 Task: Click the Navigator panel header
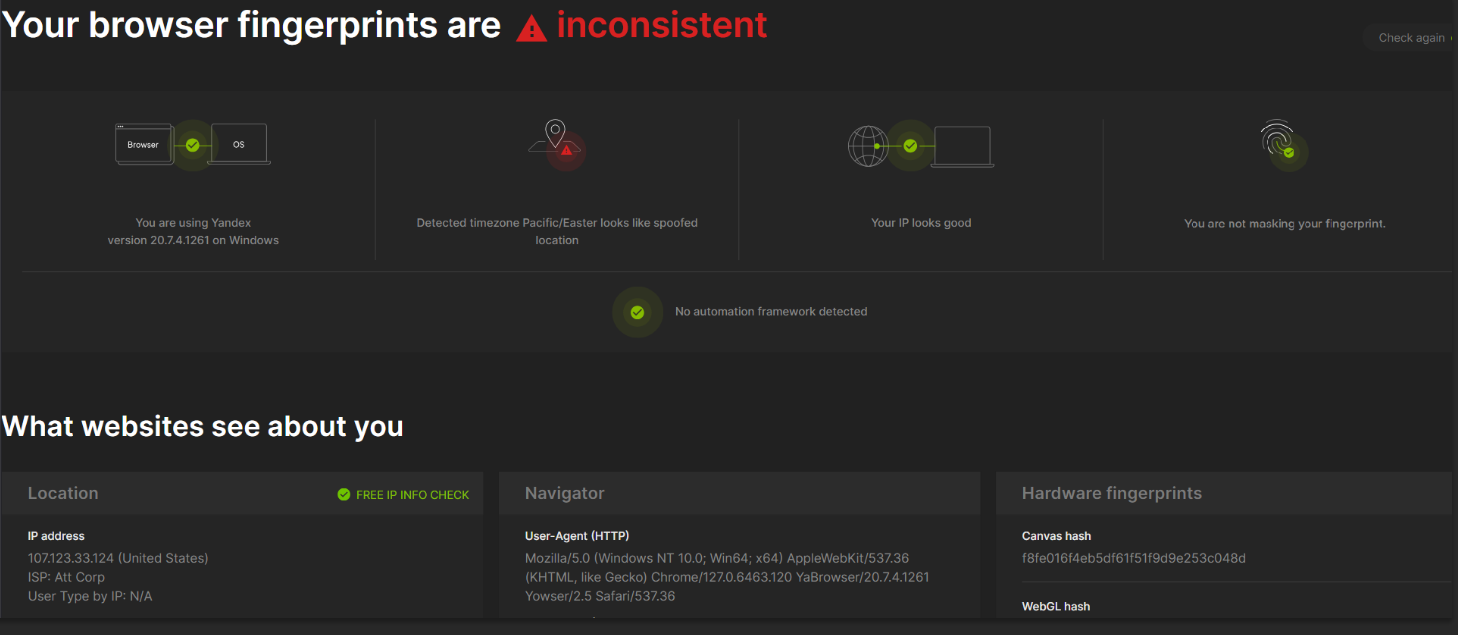[564, 493]
